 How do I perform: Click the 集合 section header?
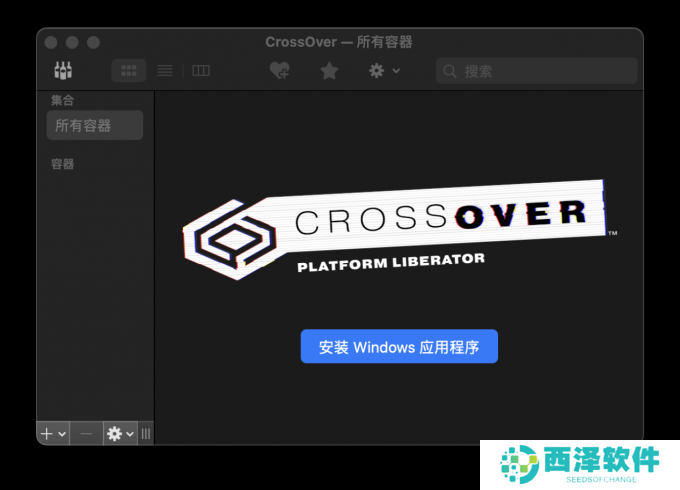point(63,100)
